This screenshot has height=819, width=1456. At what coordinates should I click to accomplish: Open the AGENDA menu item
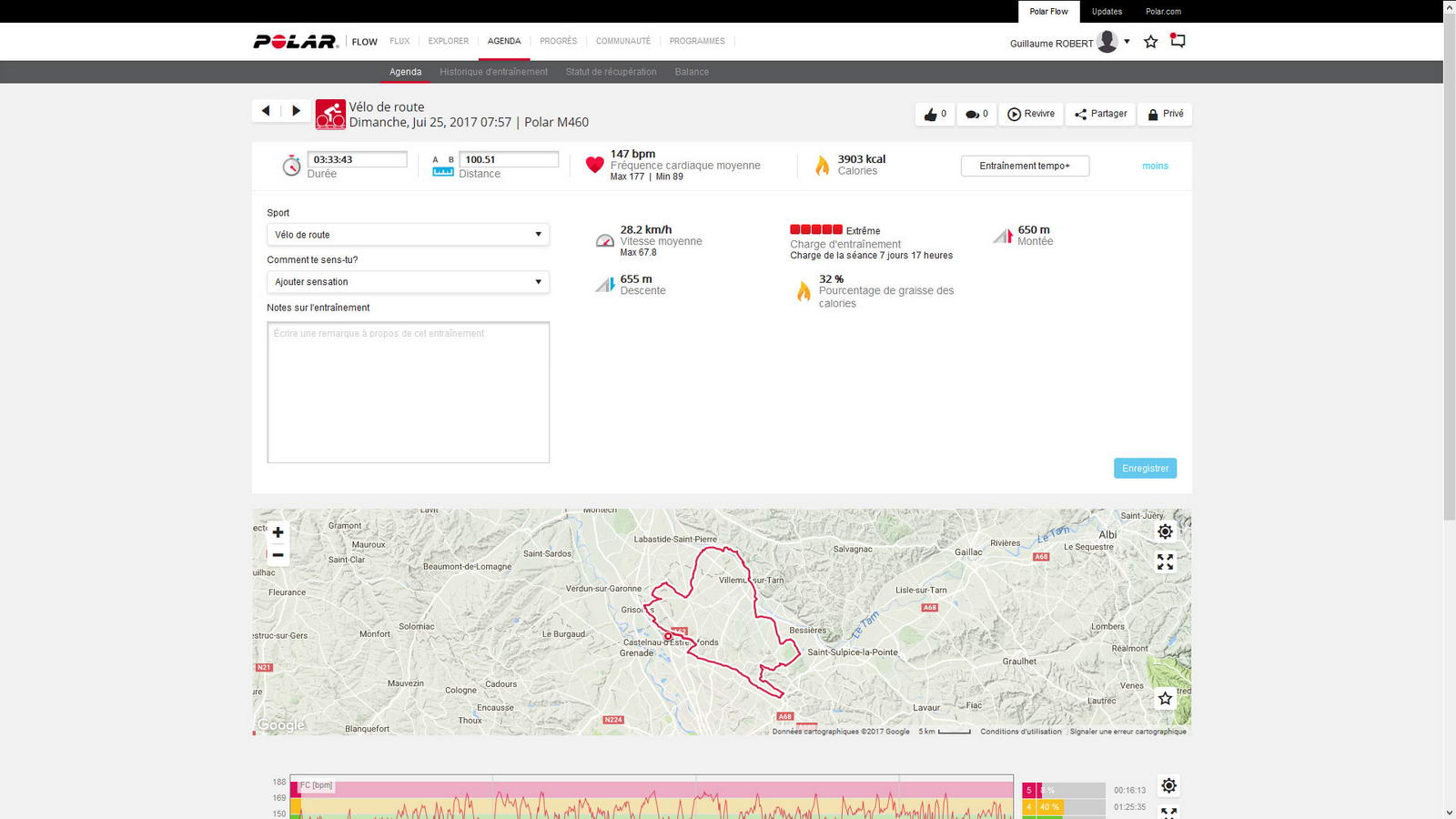pyautogui.click(x=504, y=41)
